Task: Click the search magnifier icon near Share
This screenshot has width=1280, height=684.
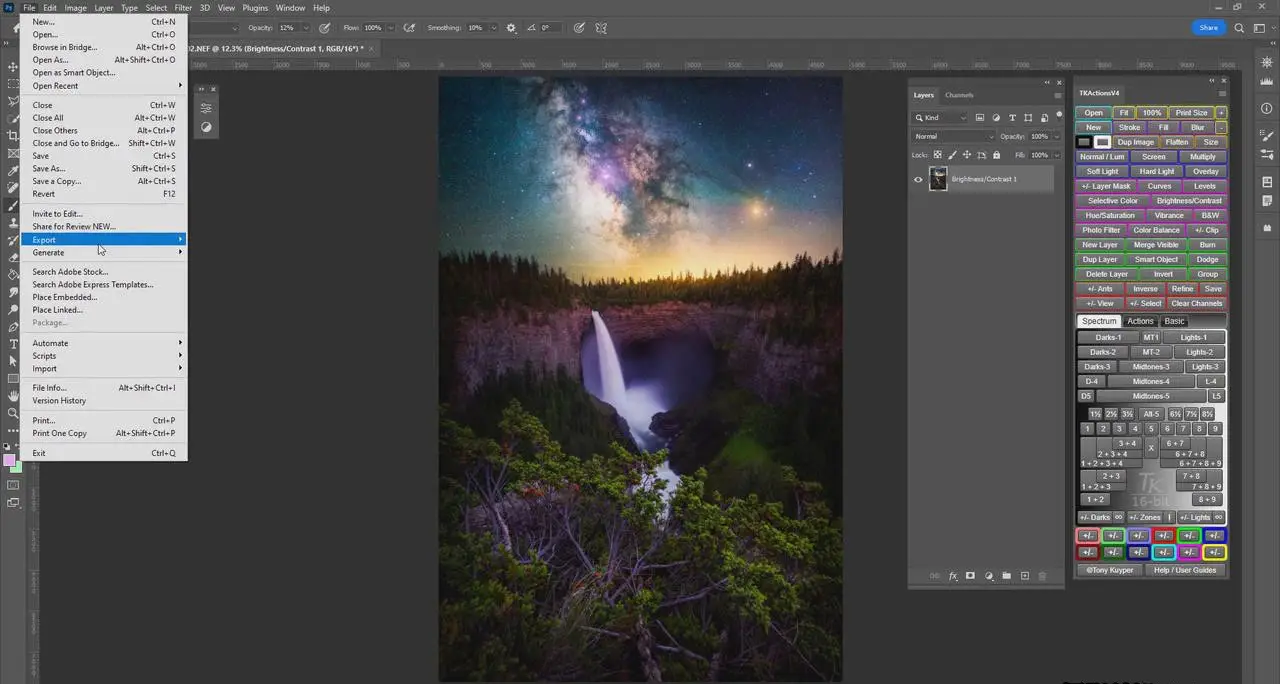Action: 1240,28
